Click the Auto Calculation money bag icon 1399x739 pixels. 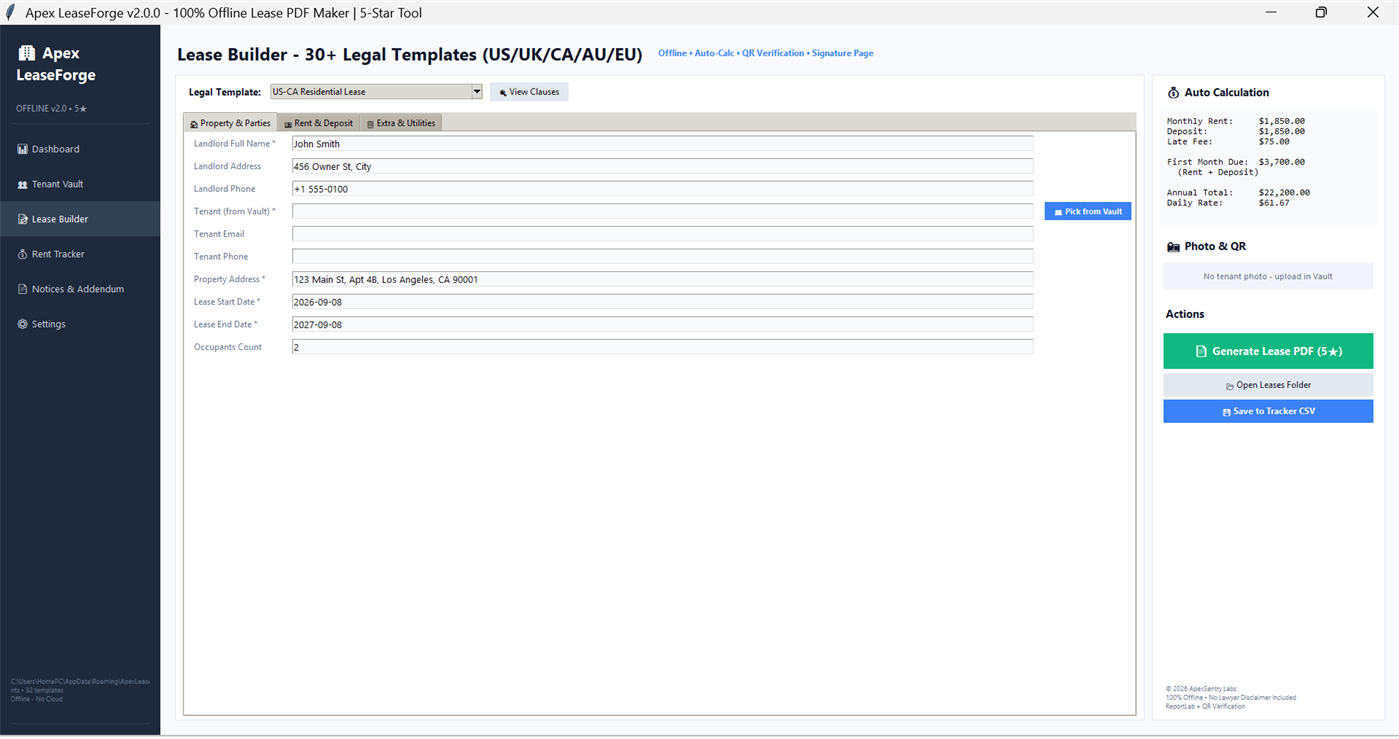1173,93
